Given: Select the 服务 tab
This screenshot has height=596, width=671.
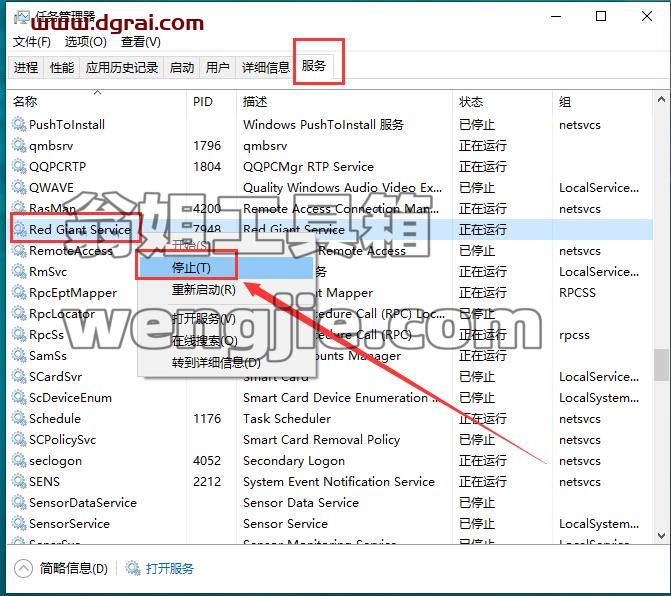Looking at the screenshot, I should 314,66.
